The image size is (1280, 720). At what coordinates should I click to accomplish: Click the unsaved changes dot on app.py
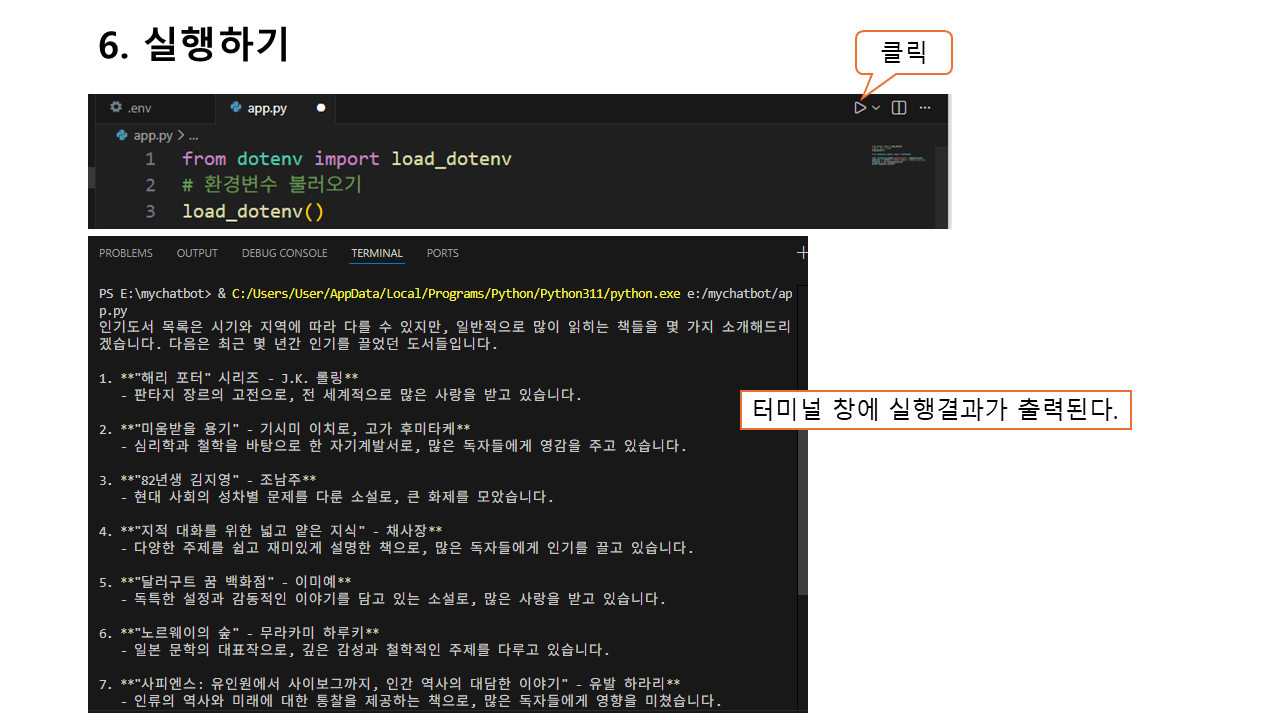[320, 107]
